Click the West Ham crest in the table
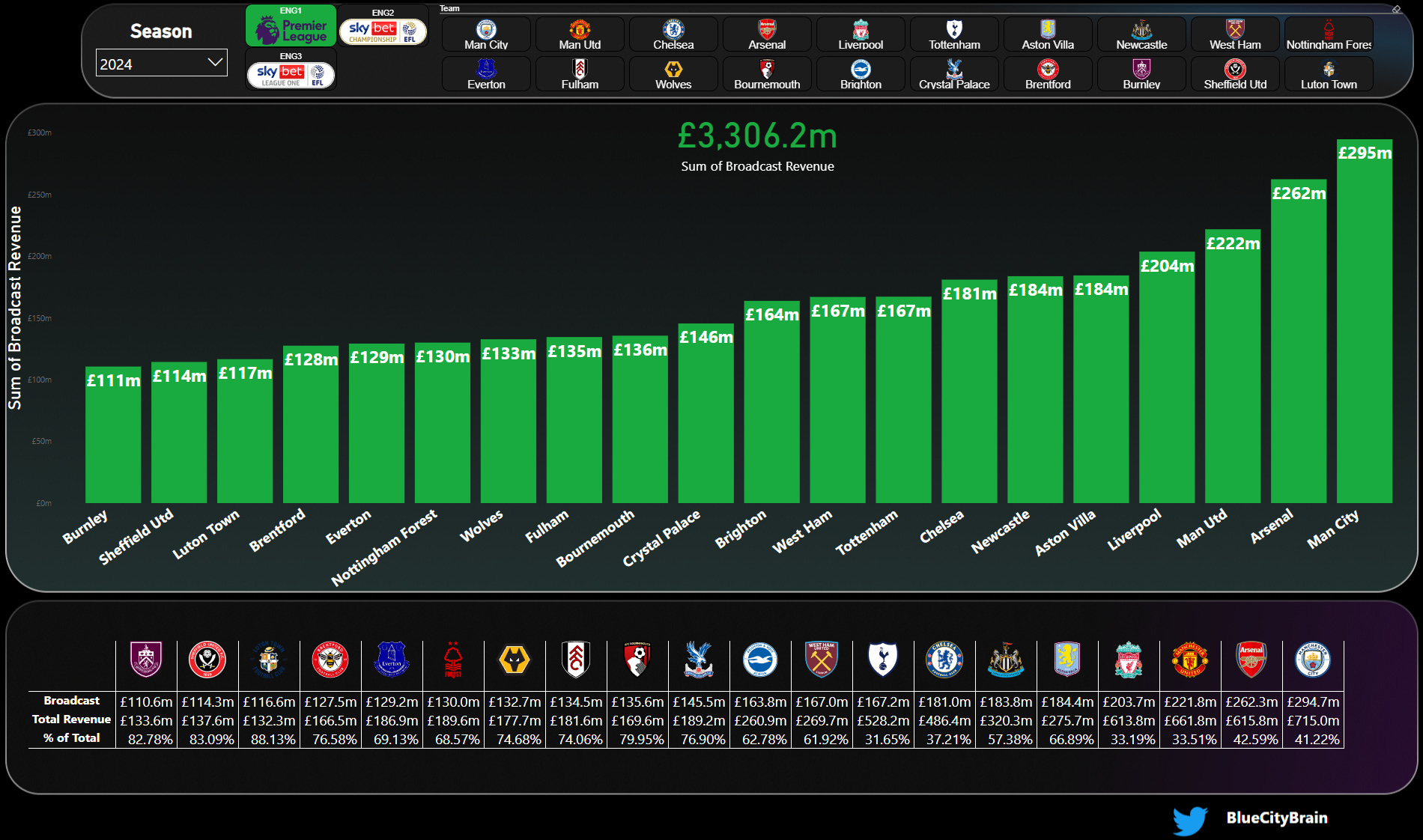The height and width of the screenshot is (840, 1423). tap(822, 660)
